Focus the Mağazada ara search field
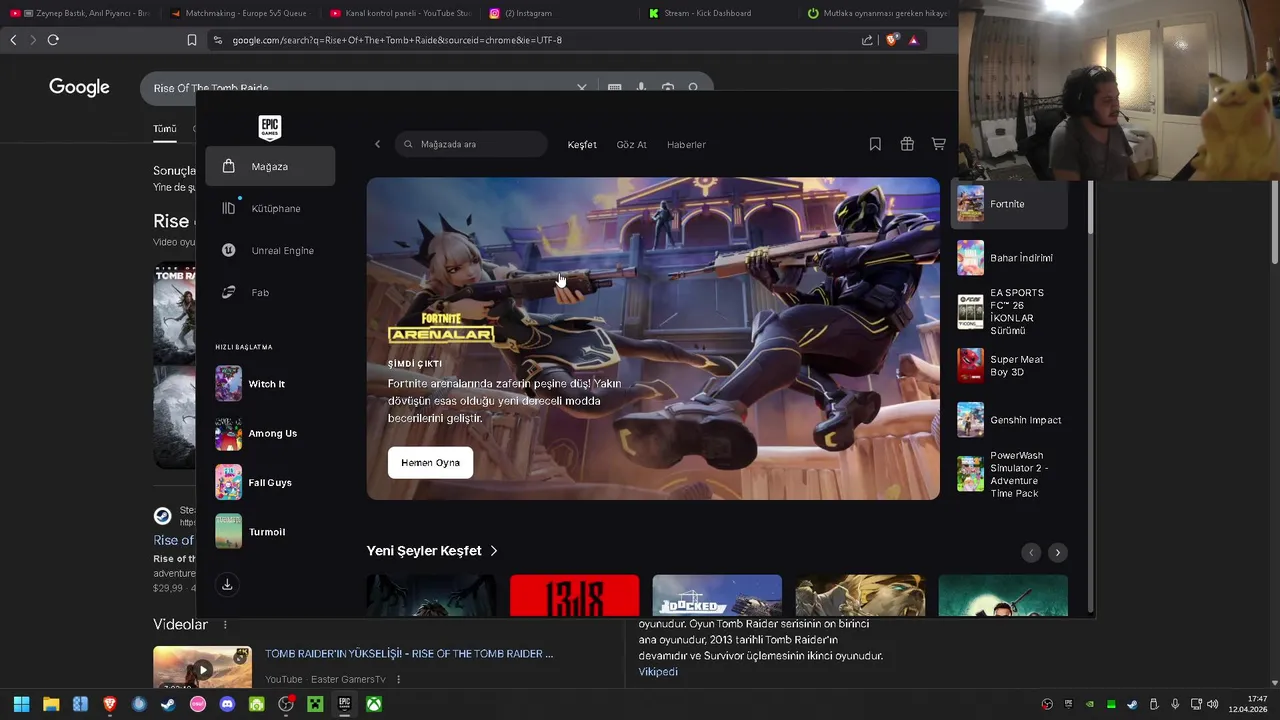The width and height of the screenshot is (1280, 720). tap(471, 144)
